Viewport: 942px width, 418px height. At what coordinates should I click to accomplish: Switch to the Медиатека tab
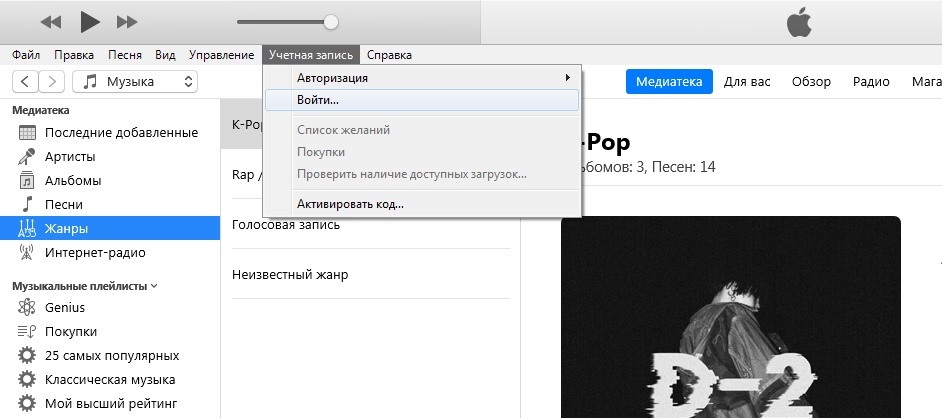coord(669,82)
